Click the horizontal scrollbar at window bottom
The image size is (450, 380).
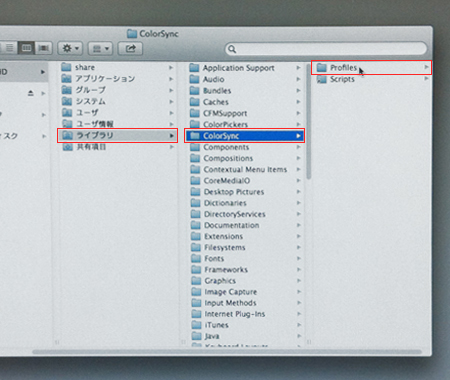pyautogui.click(x=227, y=352)
